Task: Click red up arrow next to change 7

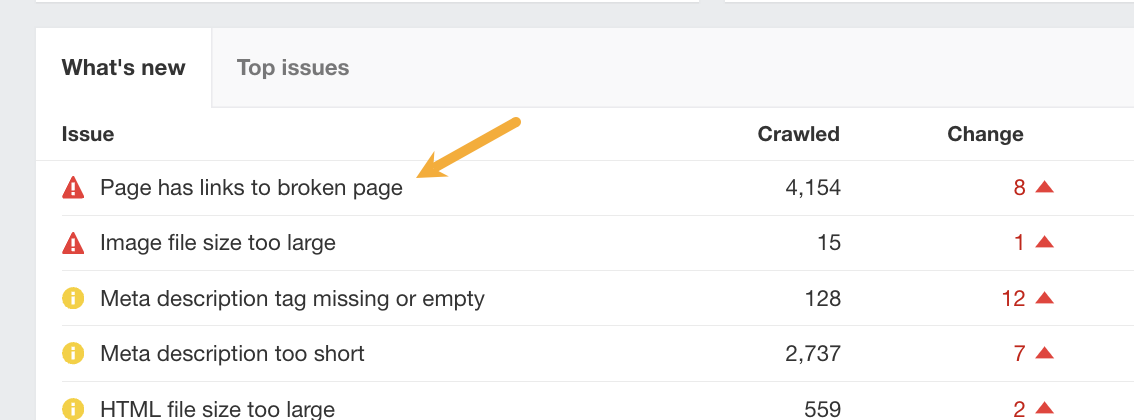Action: tap(1045, 352)
